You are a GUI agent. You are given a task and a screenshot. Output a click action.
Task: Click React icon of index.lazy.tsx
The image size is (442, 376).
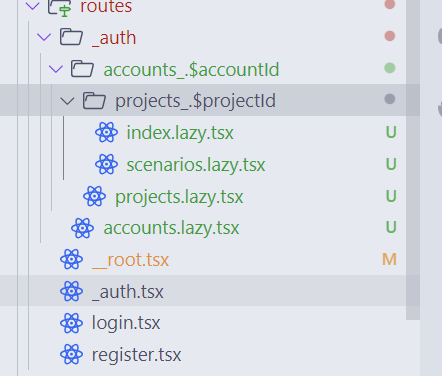(x=106, y=132)
